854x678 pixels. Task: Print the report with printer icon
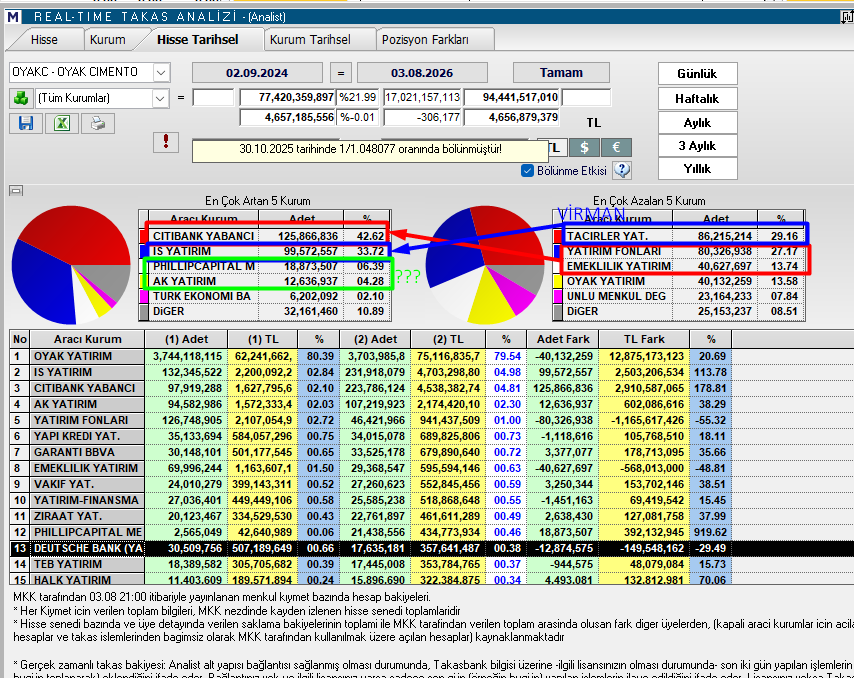pos(98,123)
